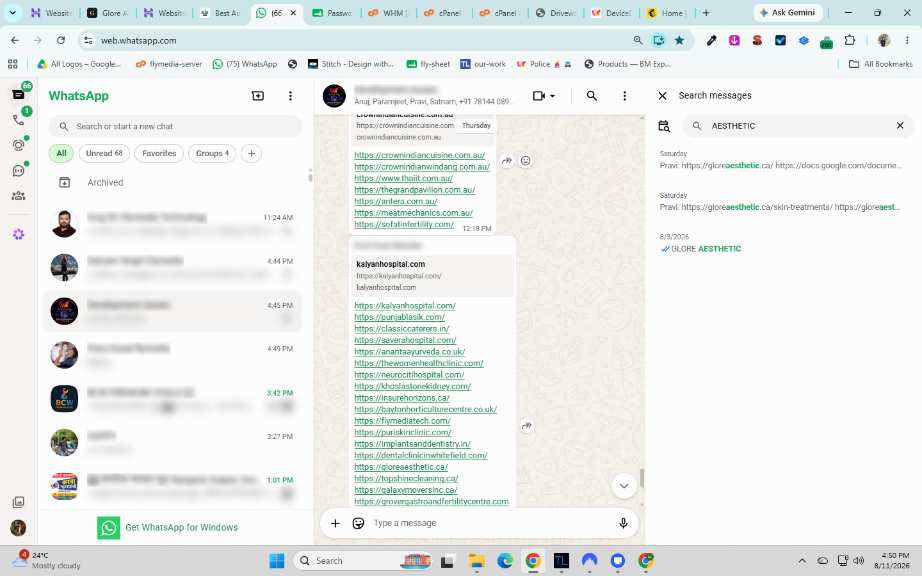Open the Communities icon in sidebar
The height and width of the screenshot is (576, 922).
[x=18, y=196]
